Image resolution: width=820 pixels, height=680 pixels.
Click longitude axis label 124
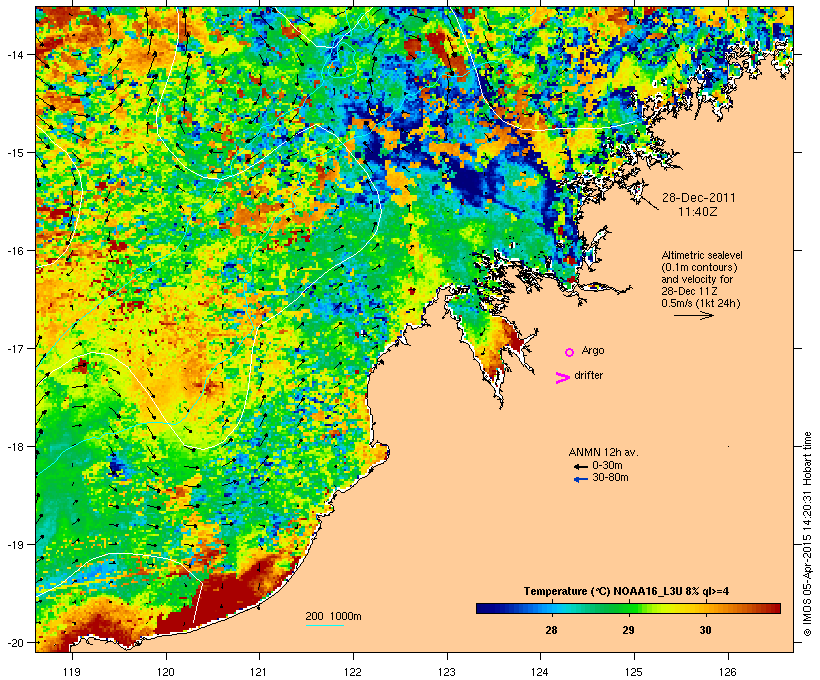click(x=541, y=672)
